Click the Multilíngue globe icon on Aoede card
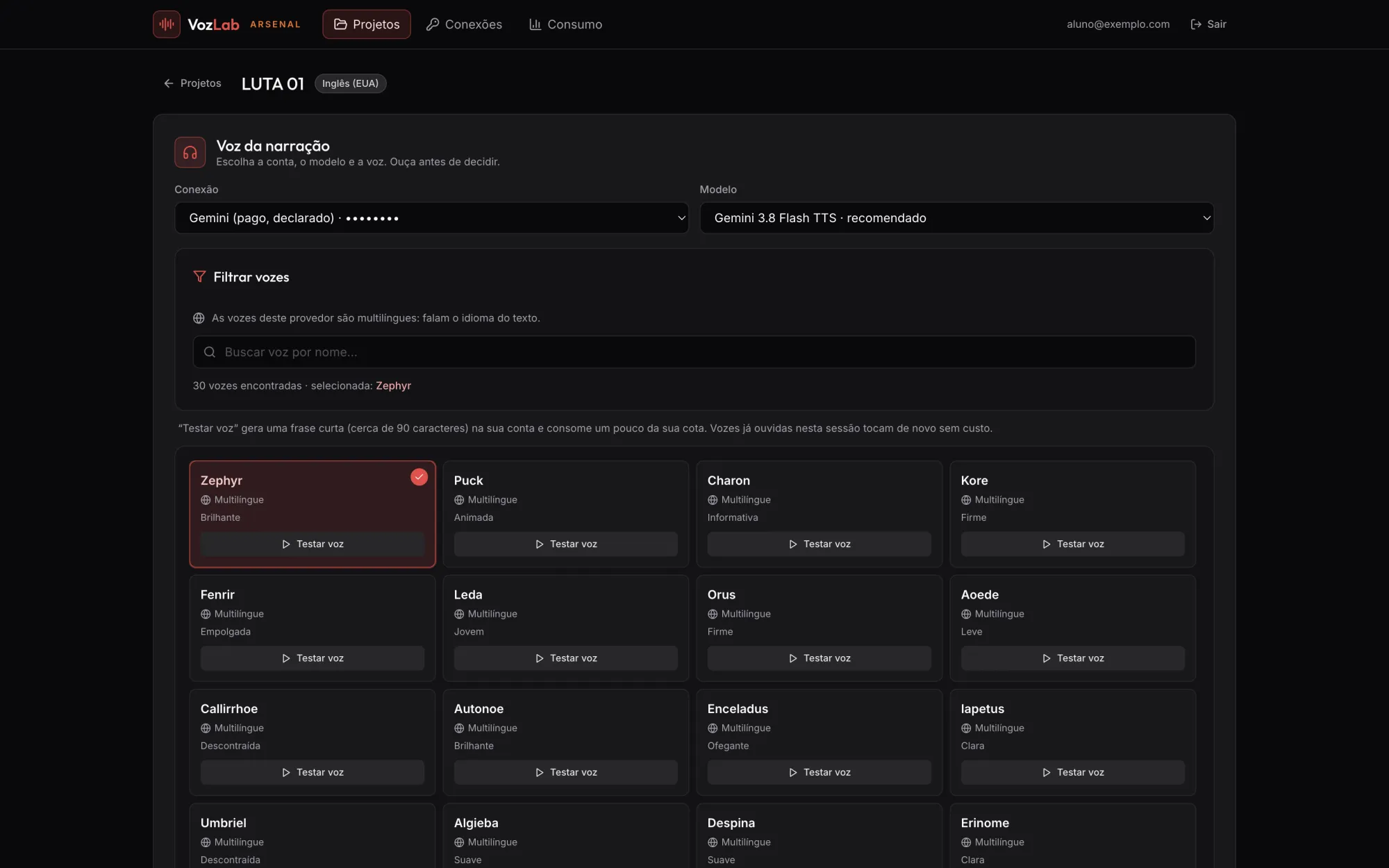 (966, 614)
